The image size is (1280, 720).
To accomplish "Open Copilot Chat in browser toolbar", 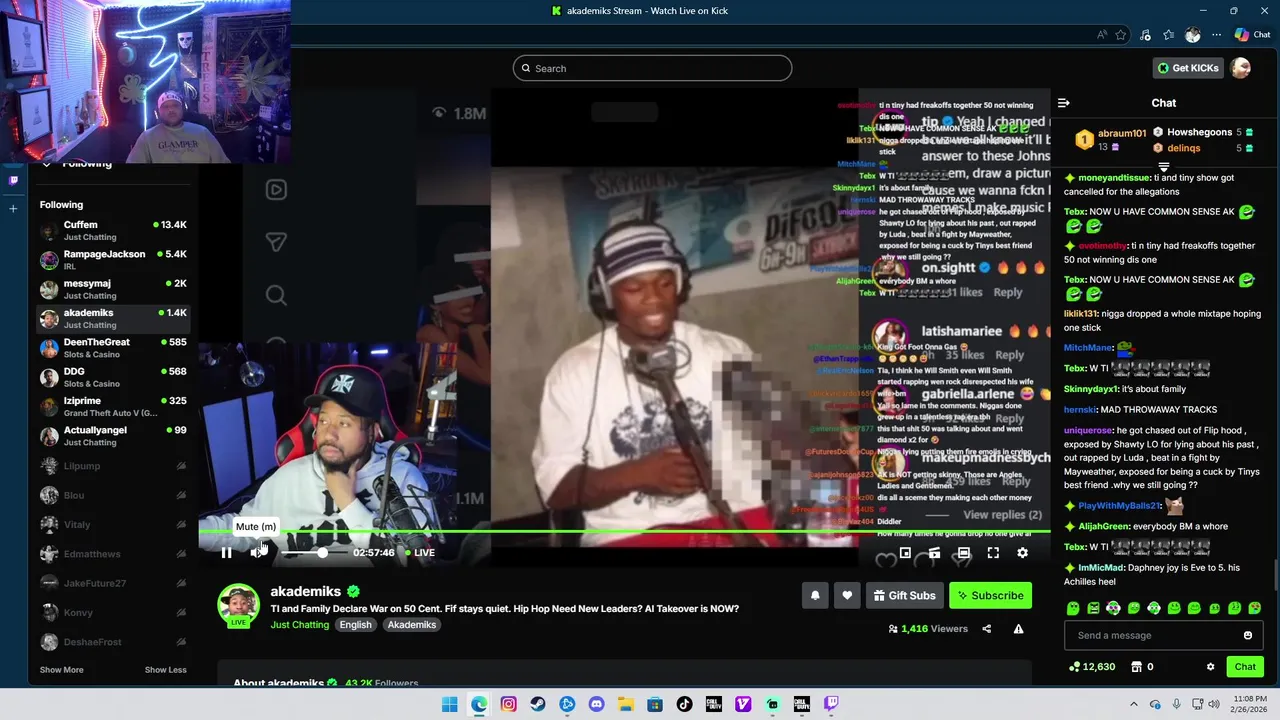I will click(x=1252, y=34).
